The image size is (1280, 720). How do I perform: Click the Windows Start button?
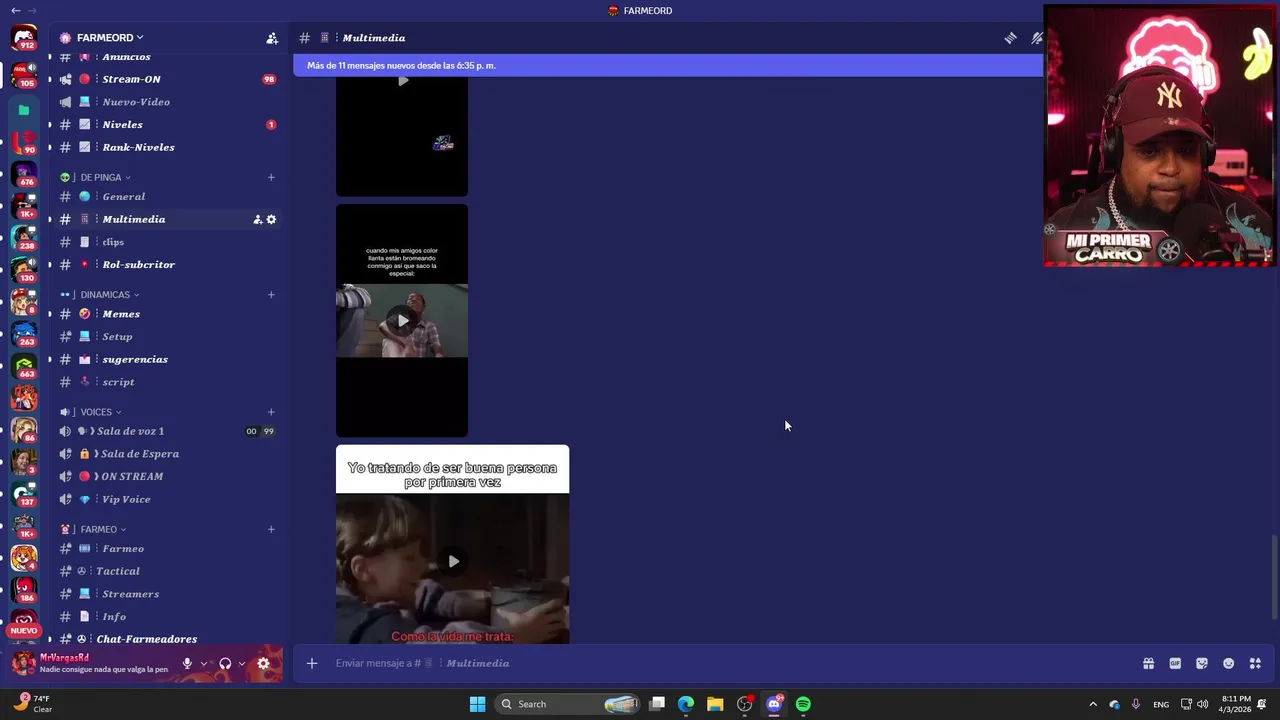(477, 704)
